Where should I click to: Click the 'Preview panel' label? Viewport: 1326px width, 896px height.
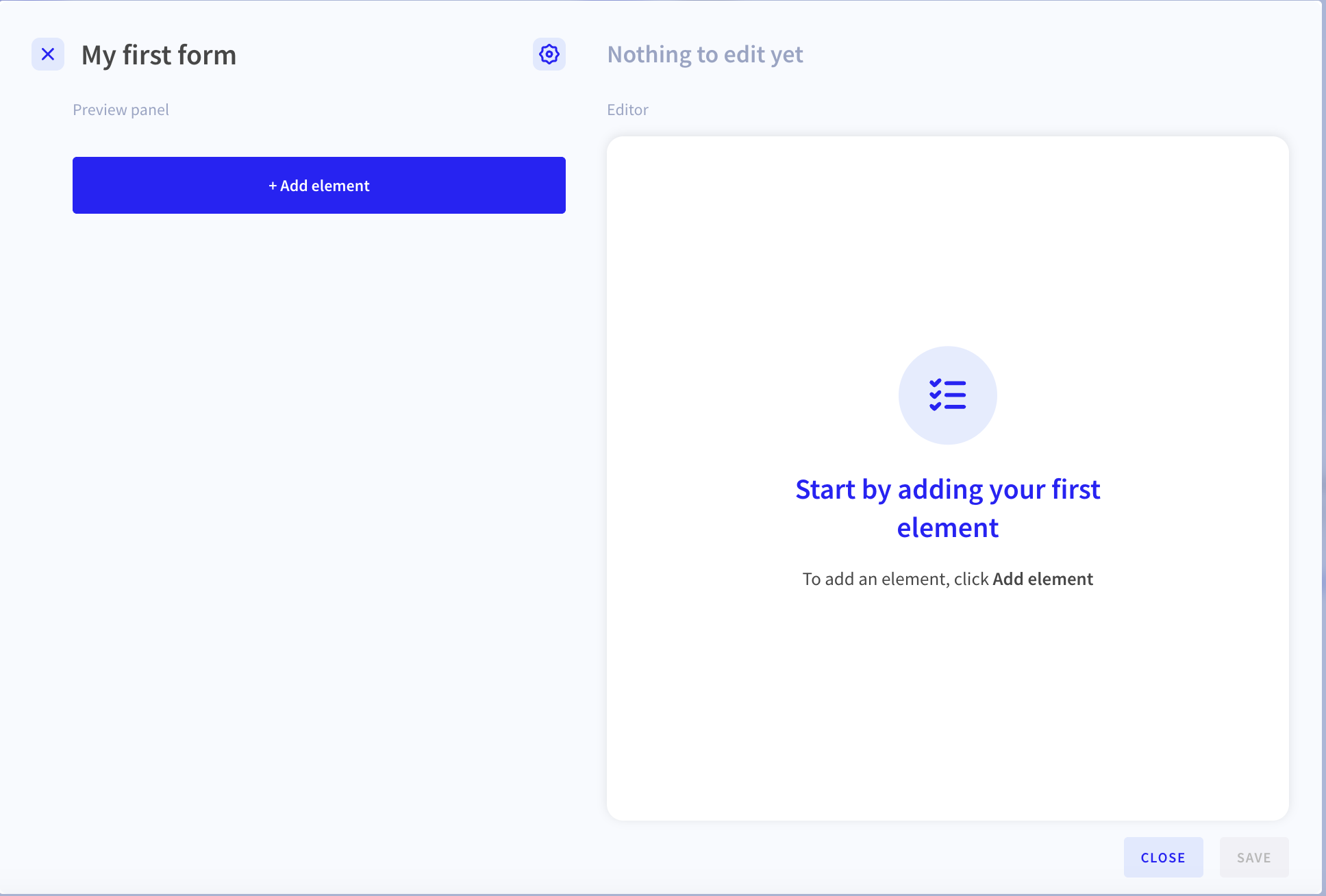pyautogui.click(x=121, y=110)
